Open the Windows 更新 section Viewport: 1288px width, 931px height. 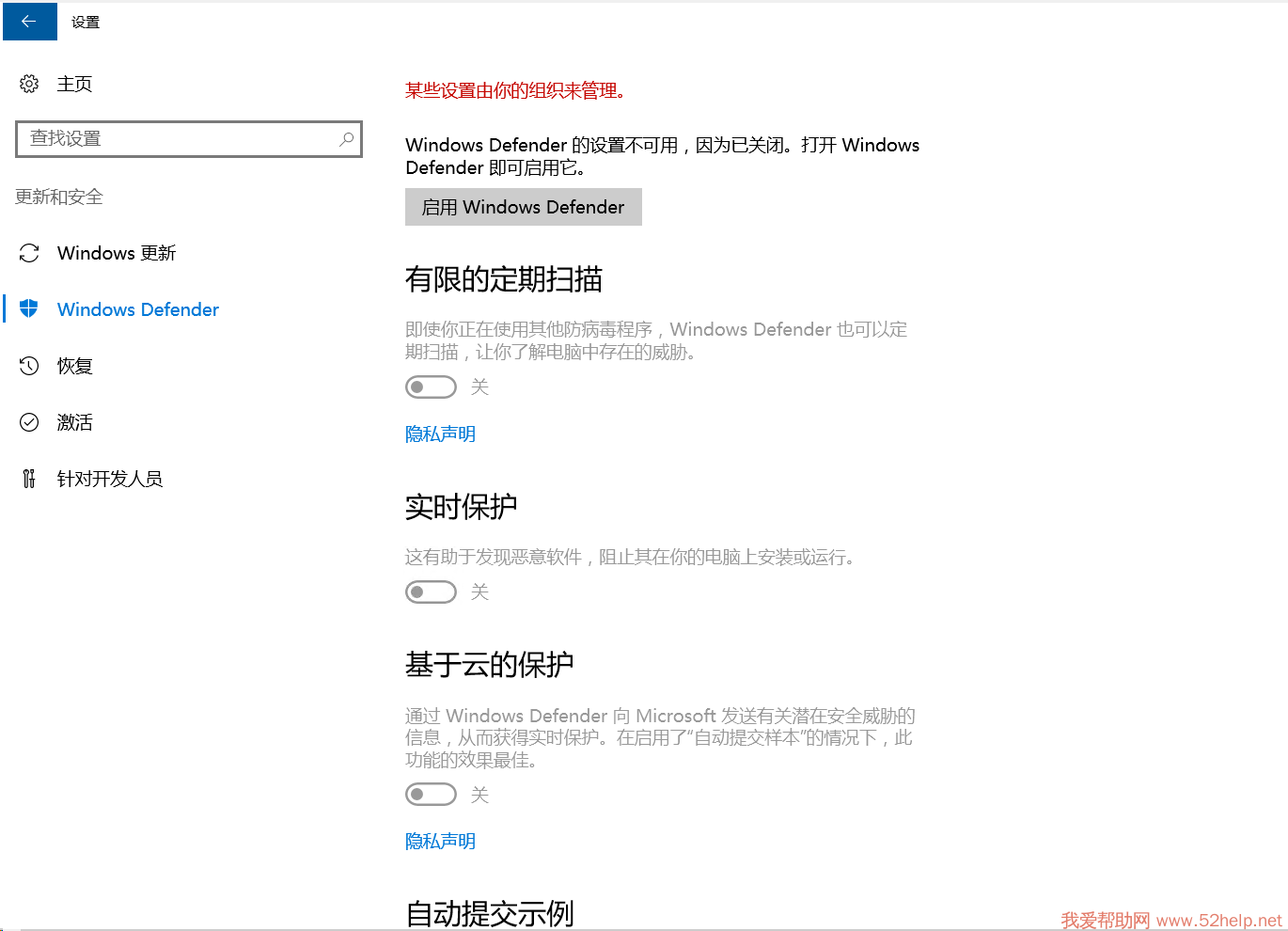(117, 253)
